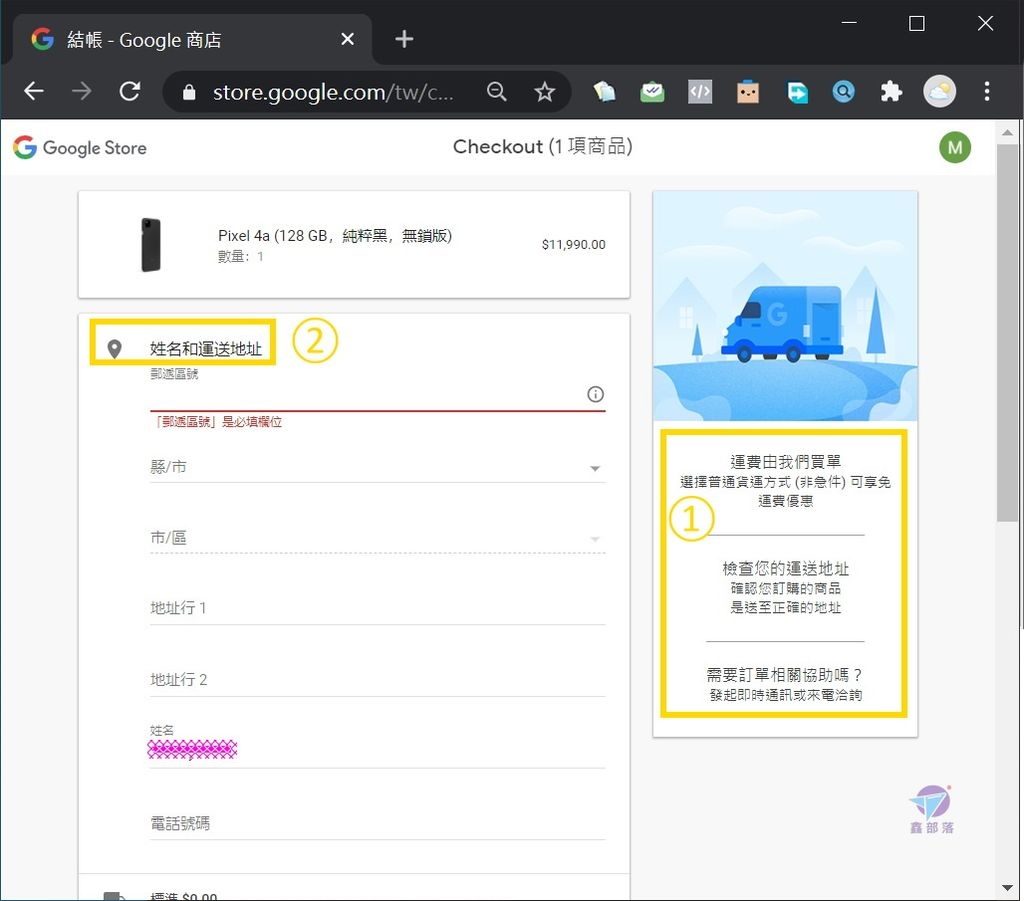Click the location pin icon
This screenshot has width=1024, height=901.
click(x=114, y=349)
